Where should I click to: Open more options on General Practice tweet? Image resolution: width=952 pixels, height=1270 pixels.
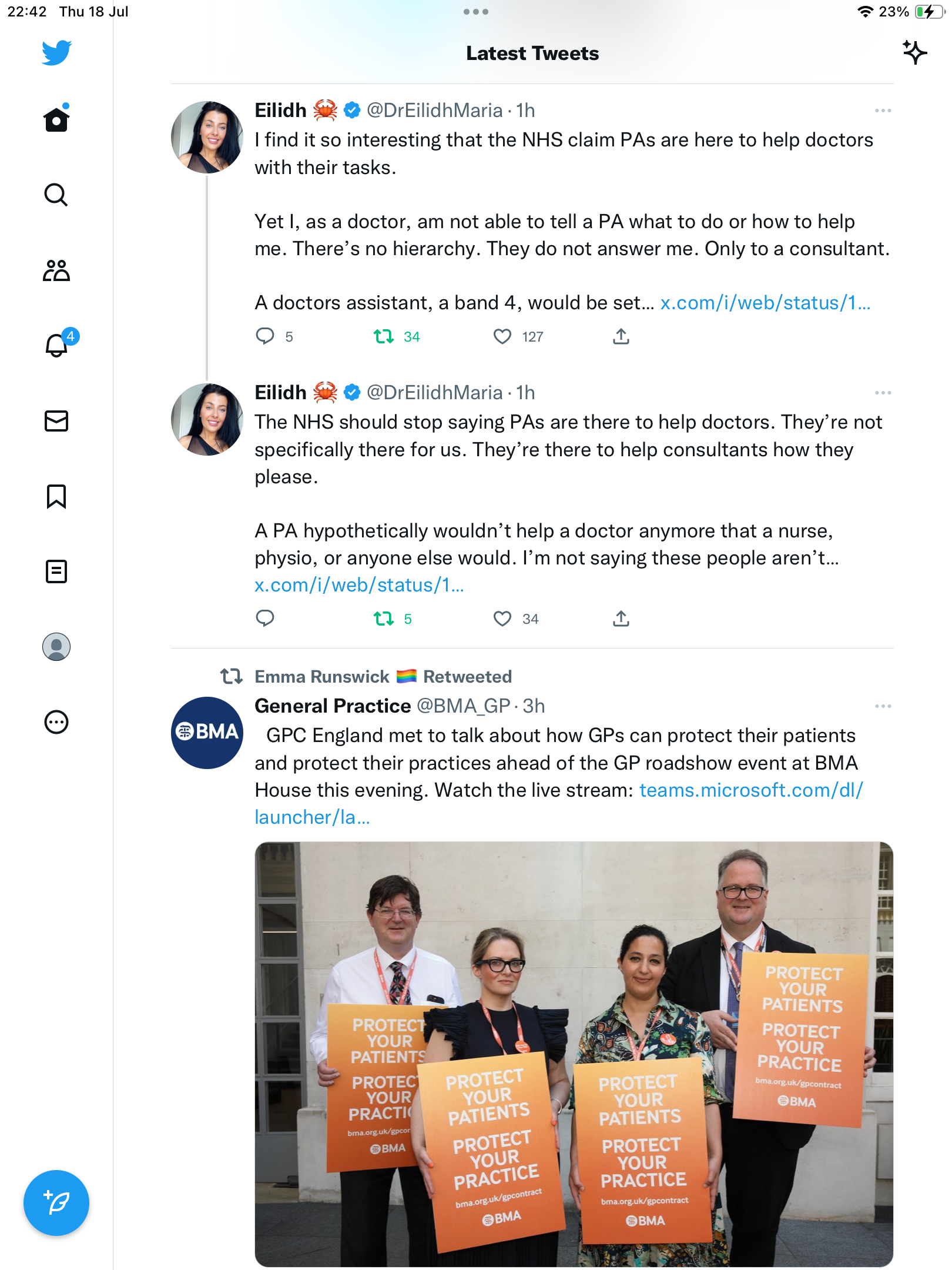click(x=883, y=706)
